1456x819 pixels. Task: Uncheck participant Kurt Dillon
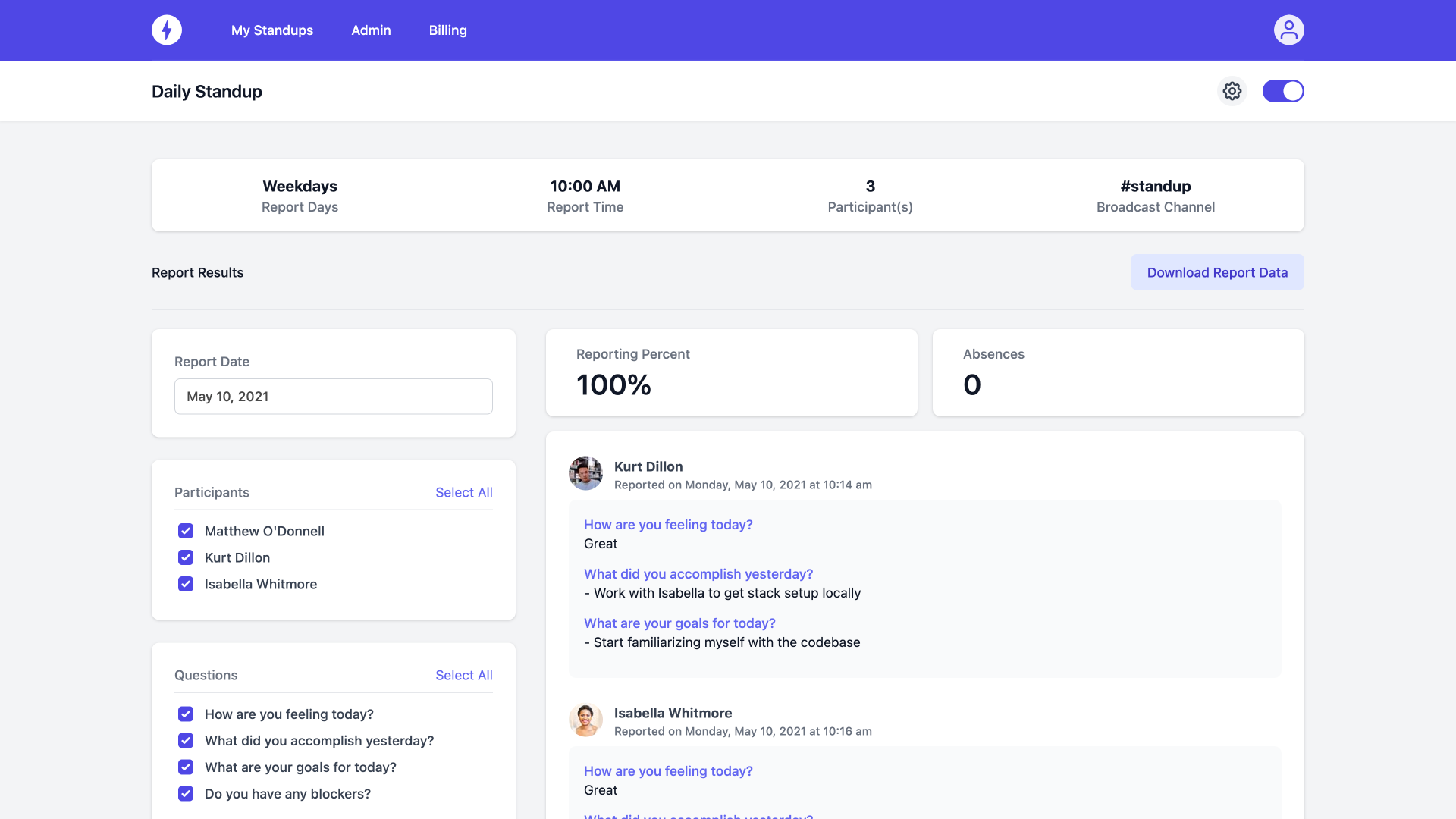click(186, 557)
